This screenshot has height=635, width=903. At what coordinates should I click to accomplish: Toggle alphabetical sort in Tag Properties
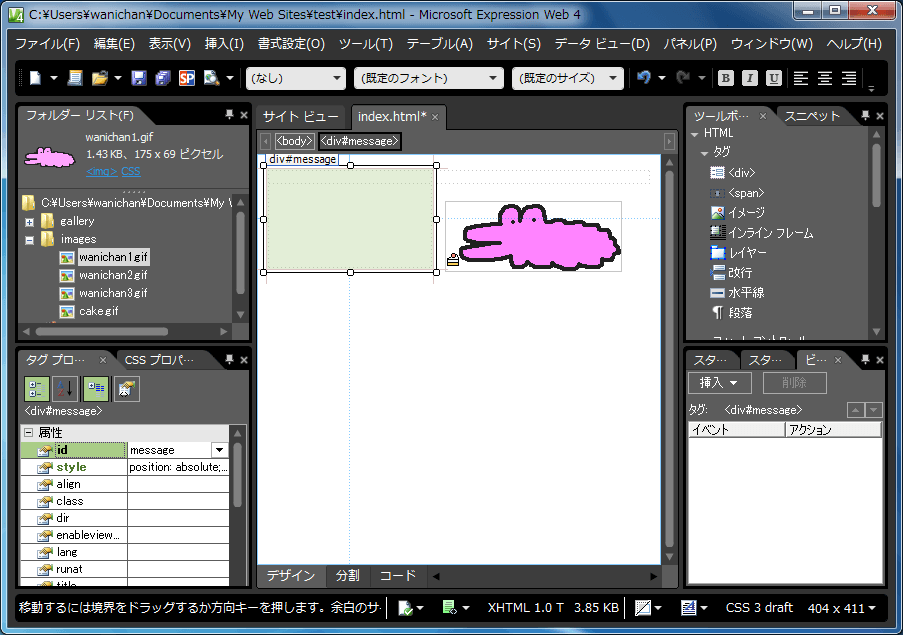click(x=65, y=389)
